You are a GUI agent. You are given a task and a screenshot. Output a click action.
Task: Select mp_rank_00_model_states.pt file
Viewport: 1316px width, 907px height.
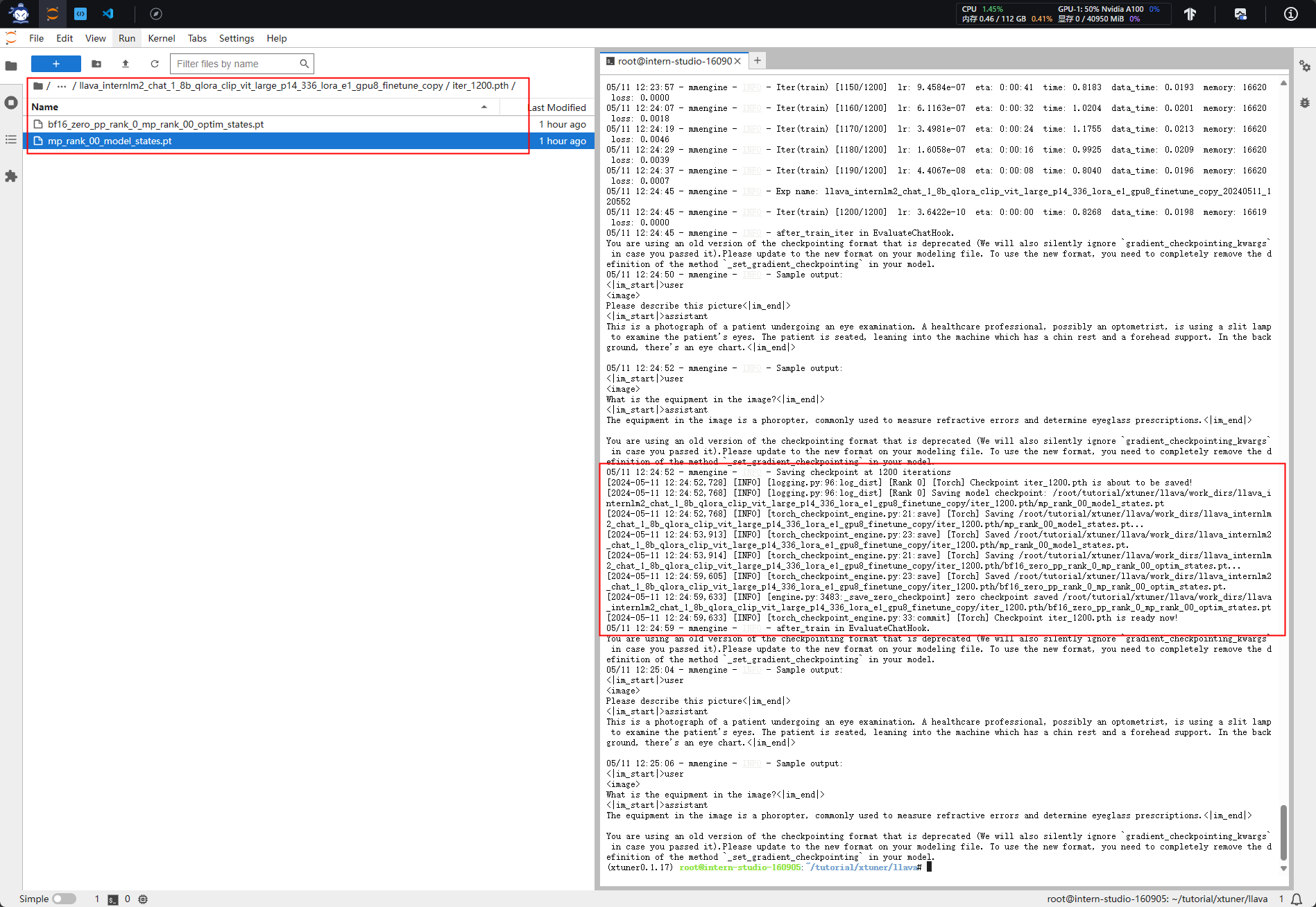pos(309,141)
